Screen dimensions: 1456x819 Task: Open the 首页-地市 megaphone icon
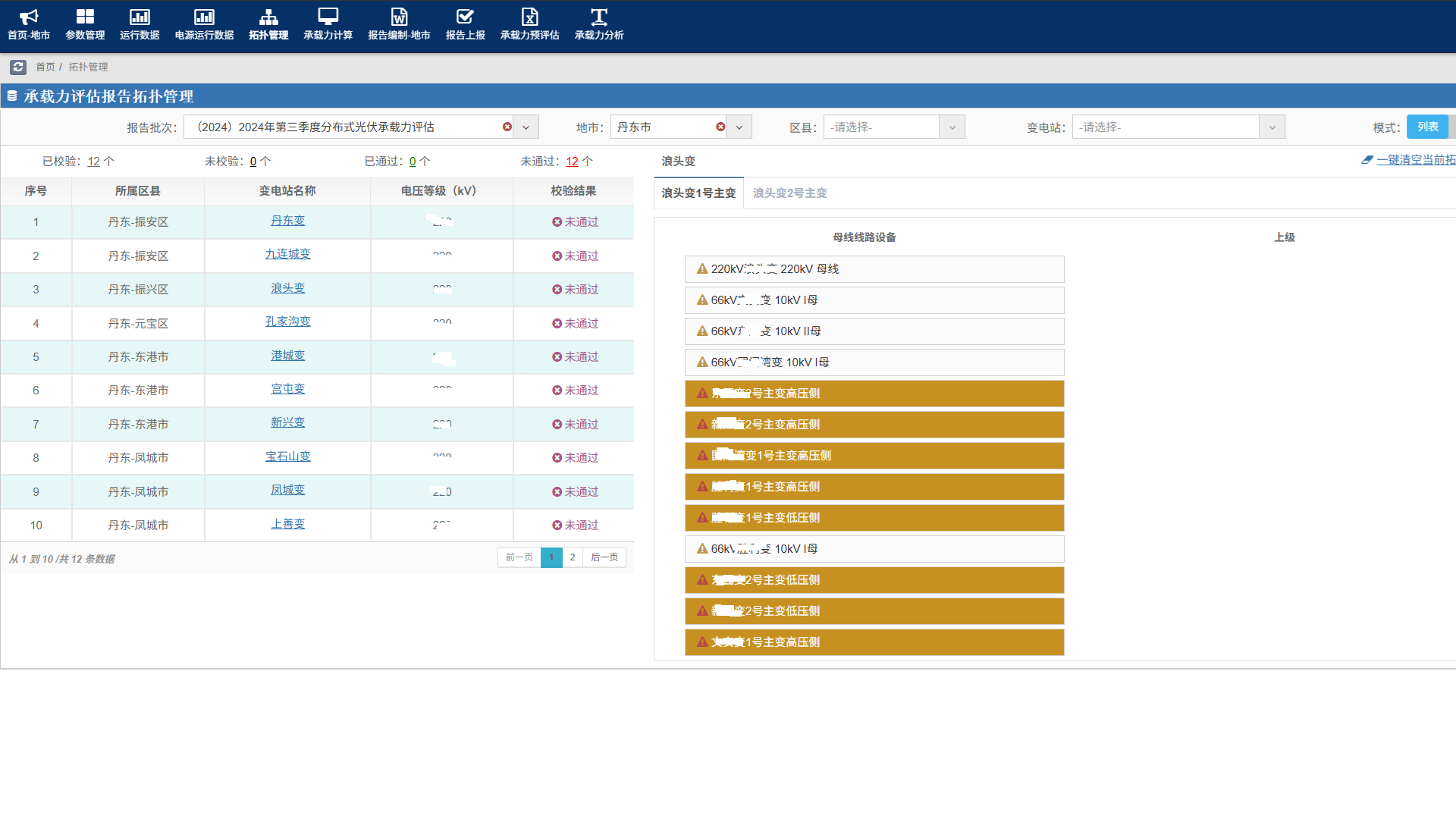[x=29, y=17]
